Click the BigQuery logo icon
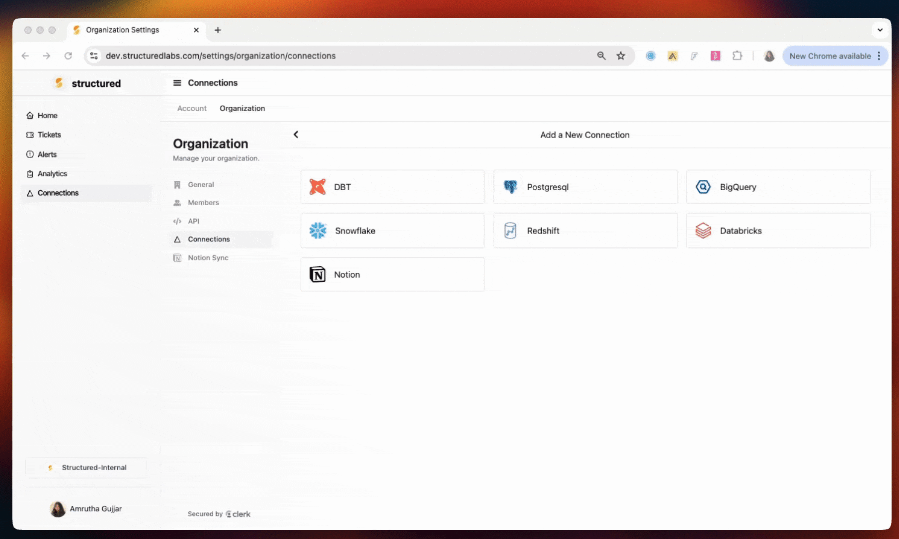899x539 pixels. [x=703, y=187]
